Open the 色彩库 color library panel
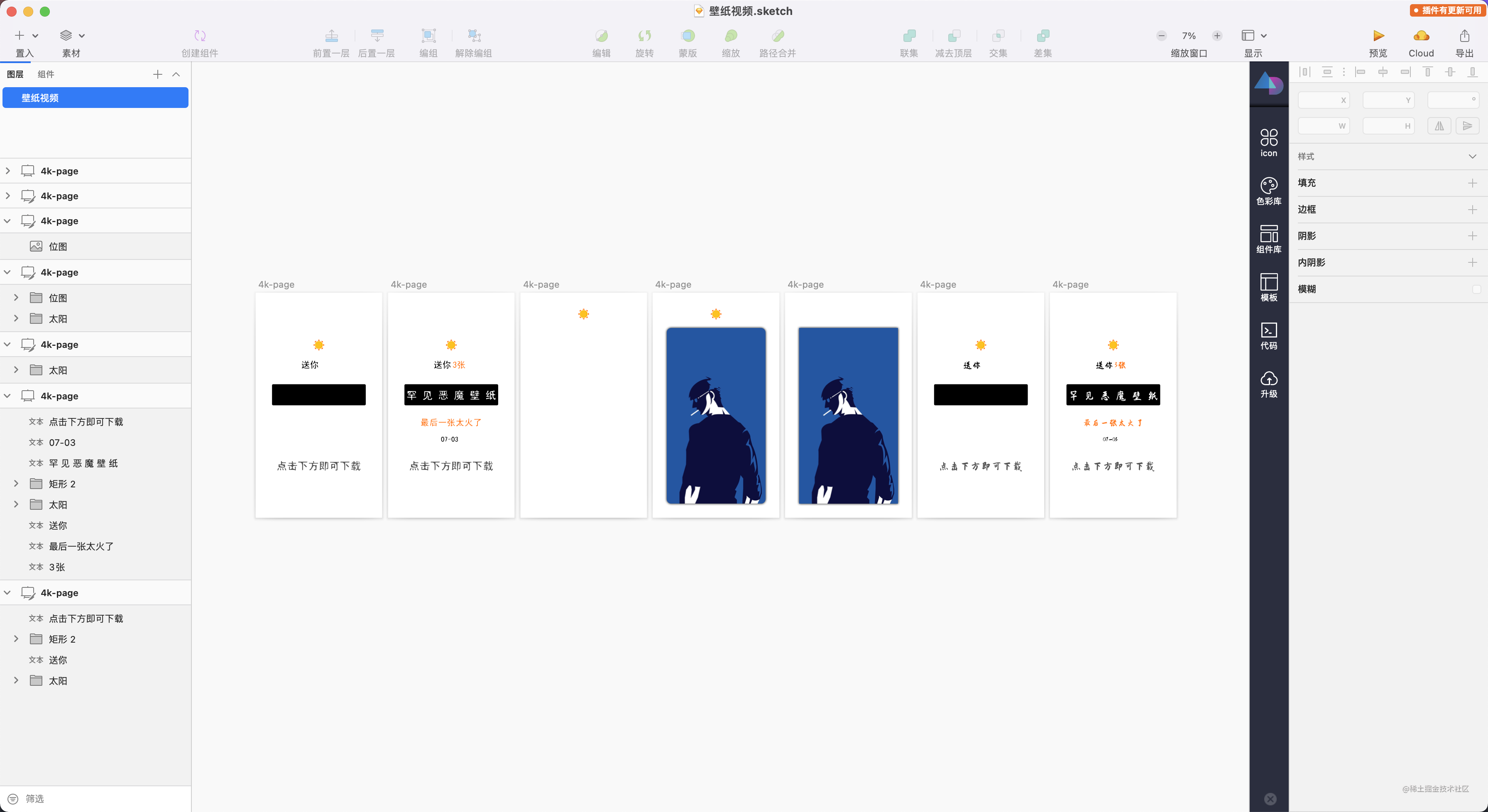1488x812 pixels. (1269, 191)
